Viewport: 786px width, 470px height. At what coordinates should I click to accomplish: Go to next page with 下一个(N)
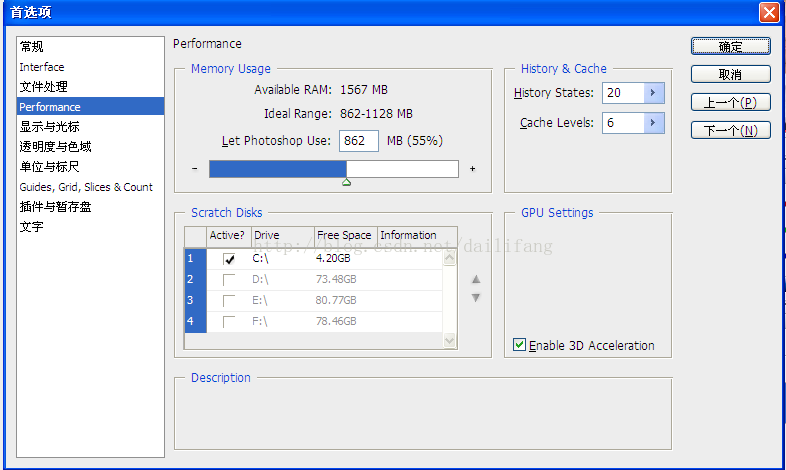730,130
